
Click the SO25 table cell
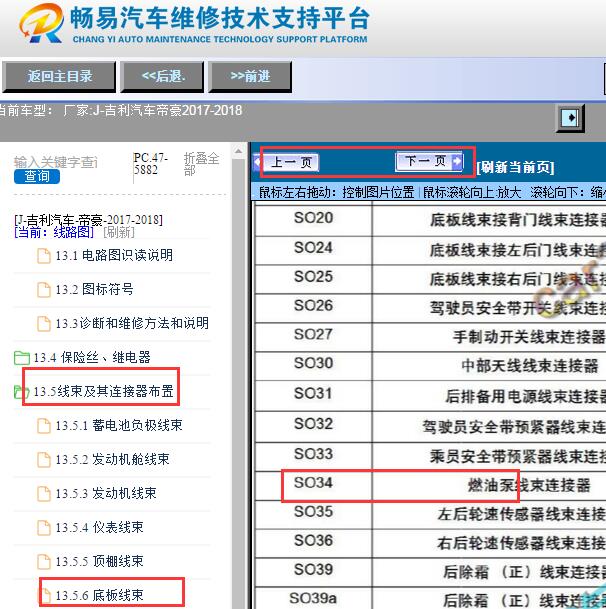313,277
